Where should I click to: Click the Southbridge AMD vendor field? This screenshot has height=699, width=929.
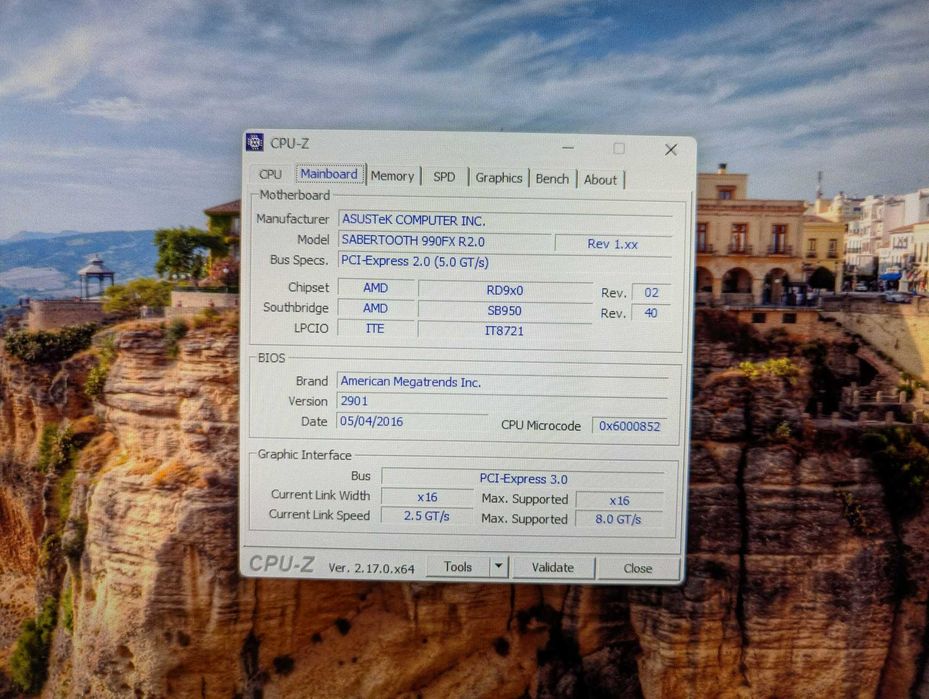tap(376, 308)
